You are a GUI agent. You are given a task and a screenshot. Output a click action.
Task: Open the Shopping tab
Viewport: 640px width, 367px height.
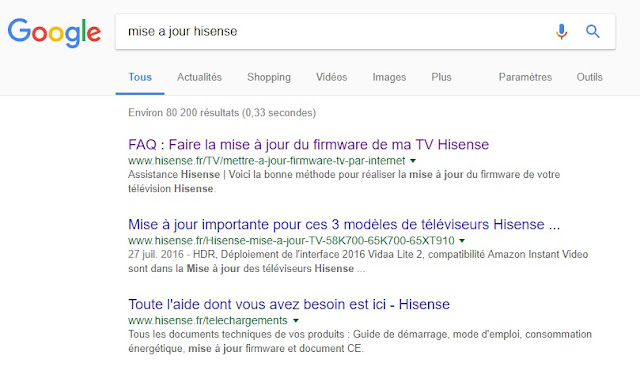269,77
